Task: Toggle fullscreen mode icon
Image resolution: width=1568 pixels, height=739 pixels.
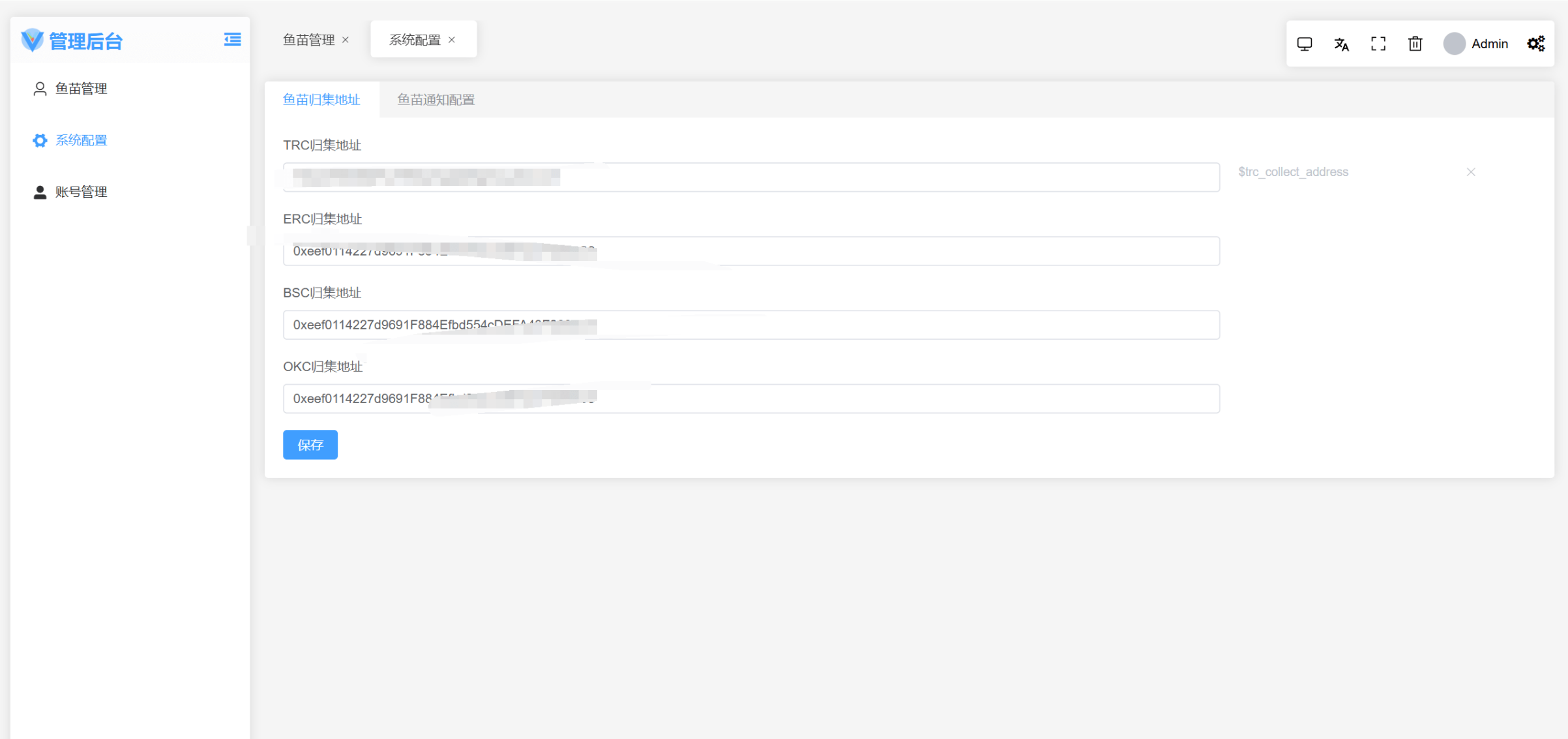Action: pyautogui.click(x=1378, y=44)
